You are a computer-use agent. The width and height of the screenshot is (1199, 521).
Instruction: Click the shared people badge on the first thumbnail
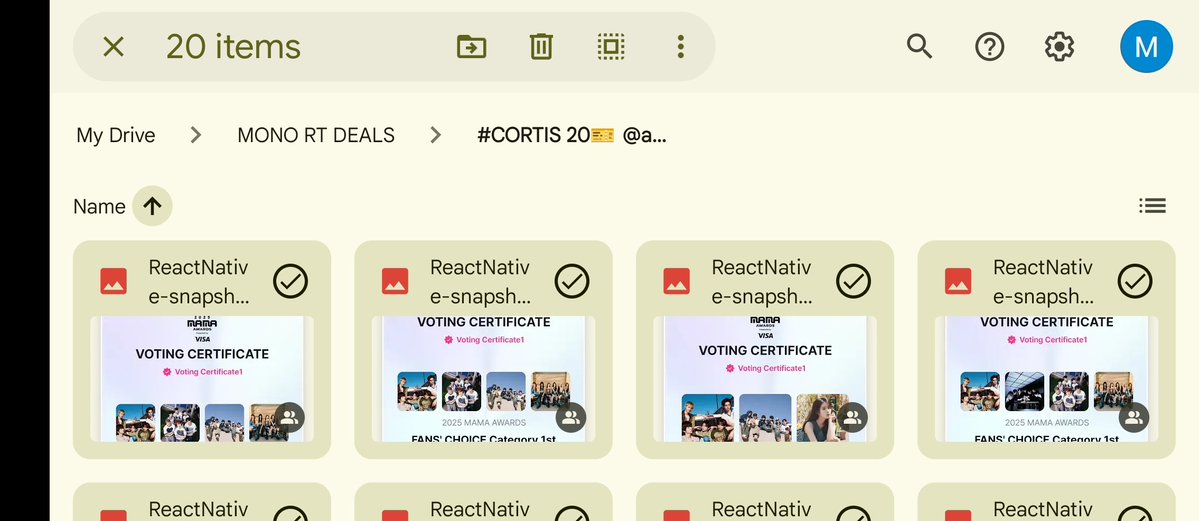click(290, 418)
